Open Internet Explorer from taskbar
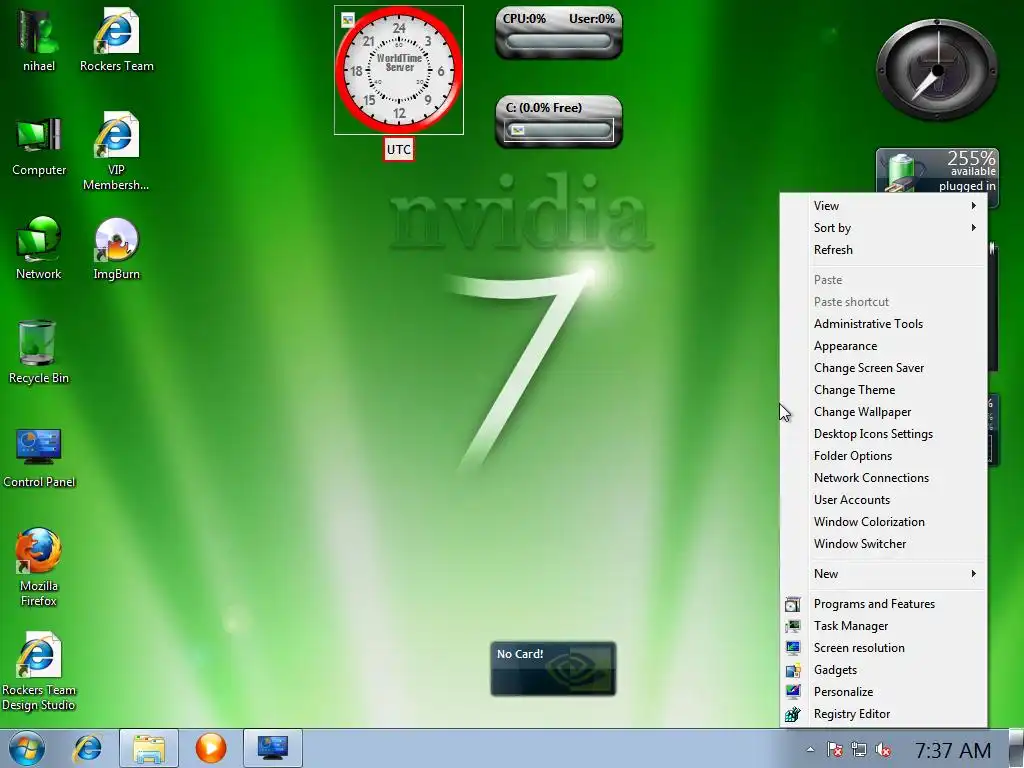Screen dimensions: 1024x768 (87, 748)
